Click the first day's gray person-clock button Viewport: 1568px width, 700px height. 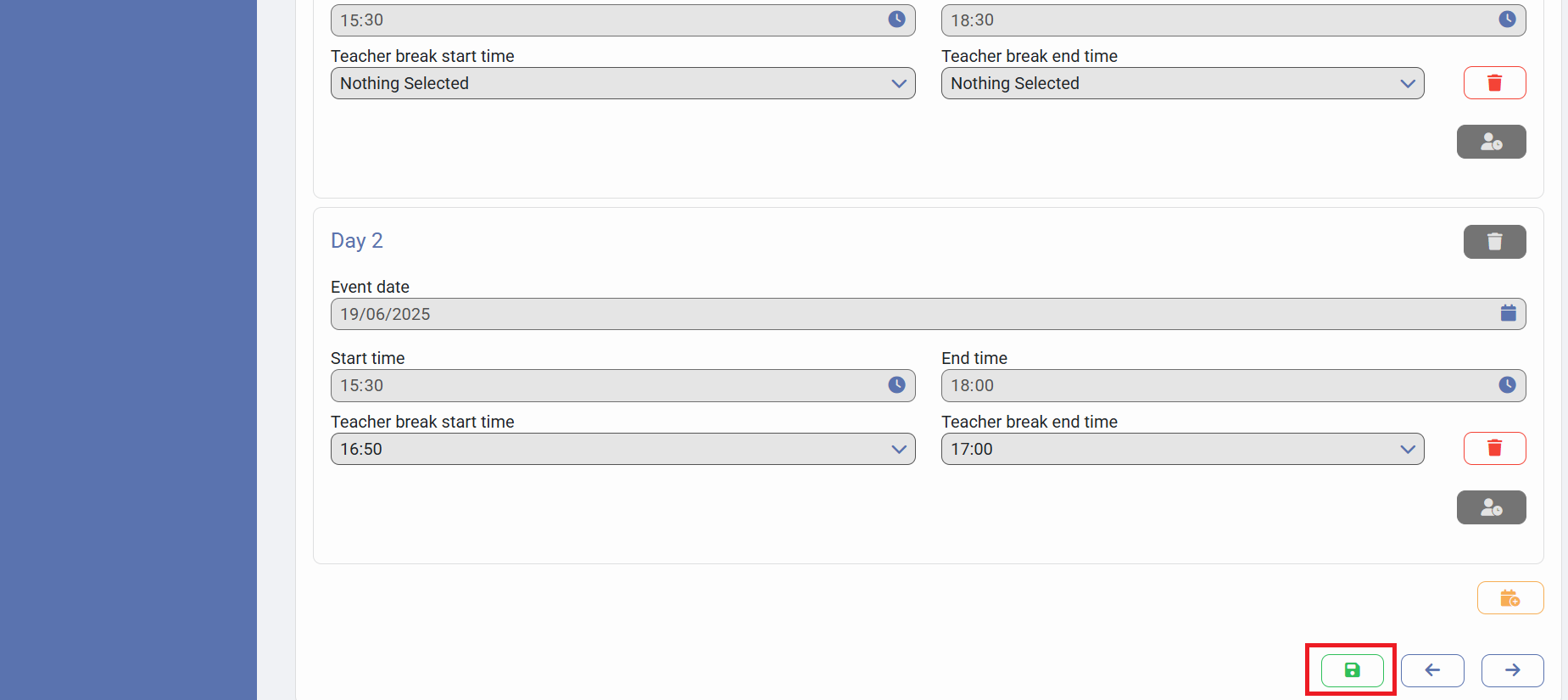1491,142
